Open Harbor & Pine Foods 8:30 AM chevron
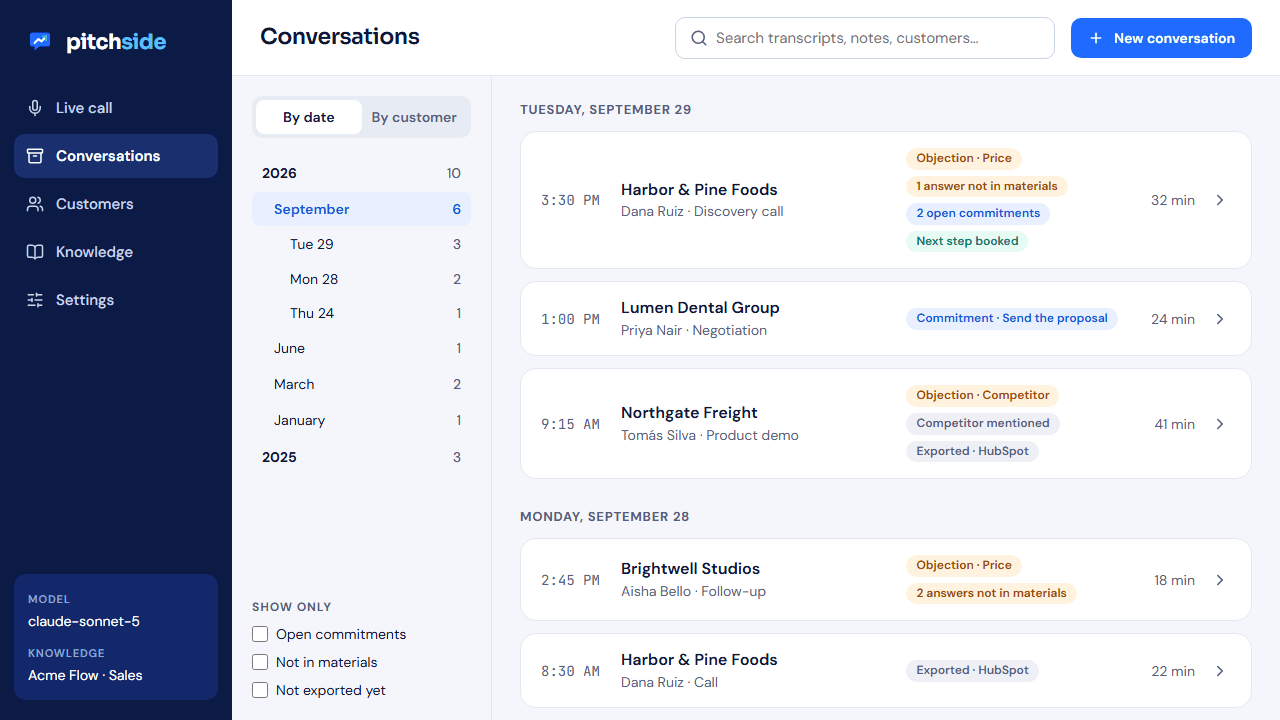Viewport: 1280px width, 720px height. click(1220, 671)
